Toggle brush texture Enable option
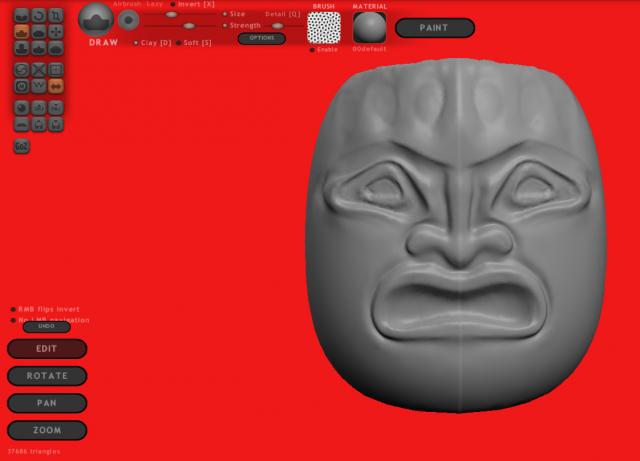This screenshot has height=461, width=640. tap(312, 49)
